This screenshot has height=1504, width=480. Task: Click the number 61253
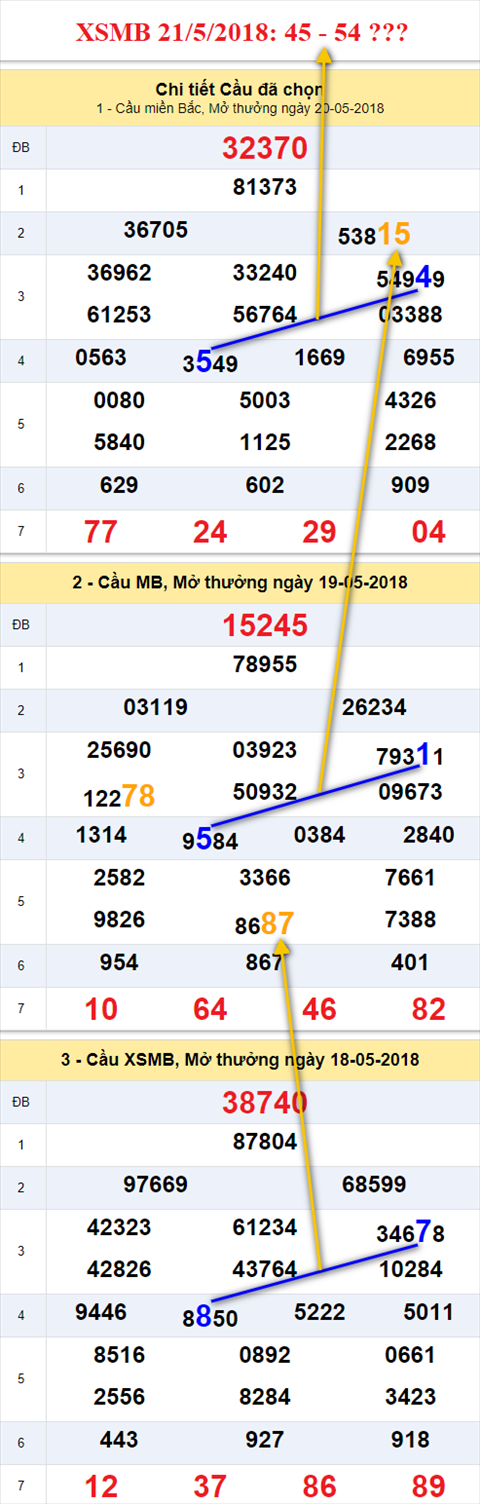(x=119, y=315)
